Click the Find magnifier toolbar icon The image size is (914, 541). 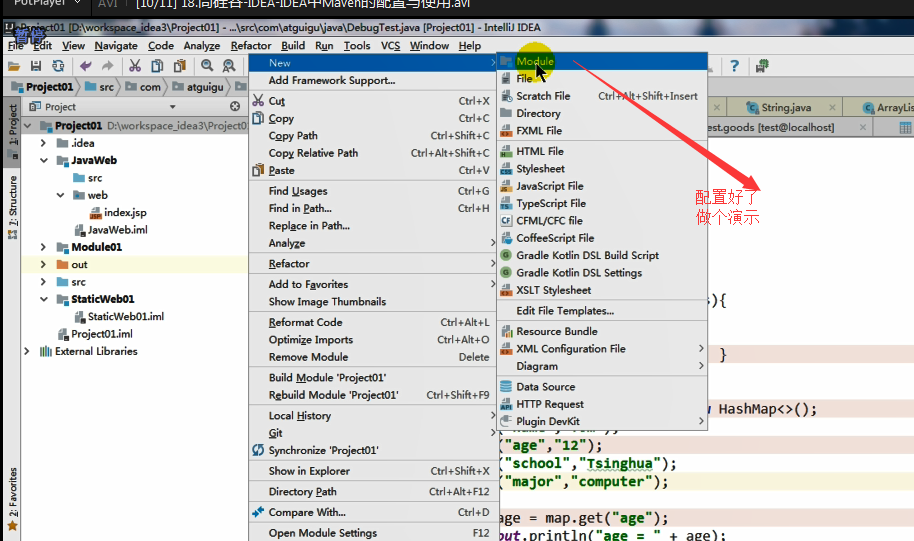point(207,66)
